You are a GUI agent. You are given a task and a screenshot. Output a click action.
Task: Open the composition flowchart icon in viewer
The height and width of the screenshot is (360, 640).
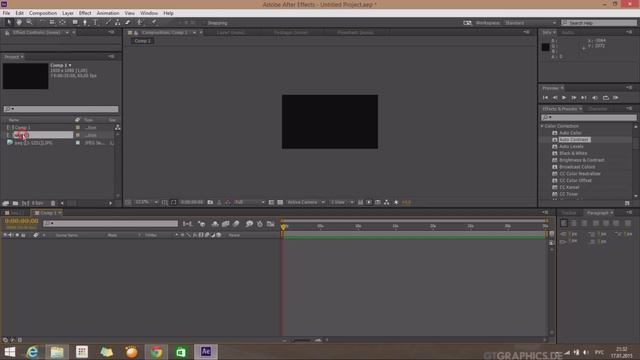coord(387,202)
